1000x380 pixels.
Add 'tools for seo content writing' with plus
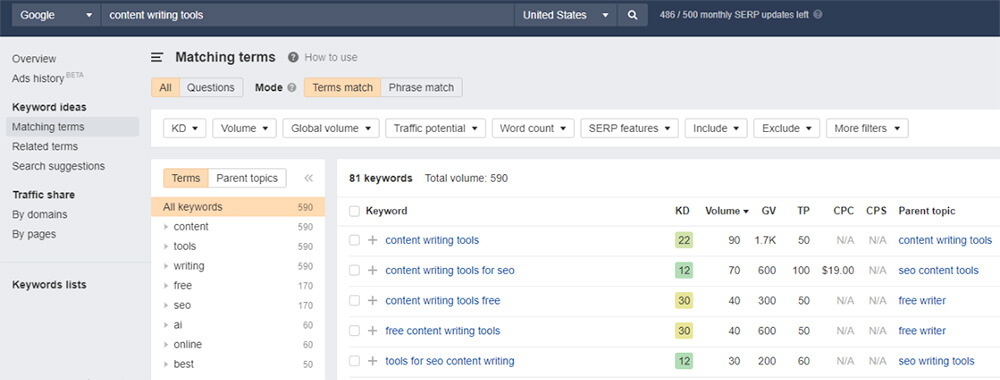[373, 361]
